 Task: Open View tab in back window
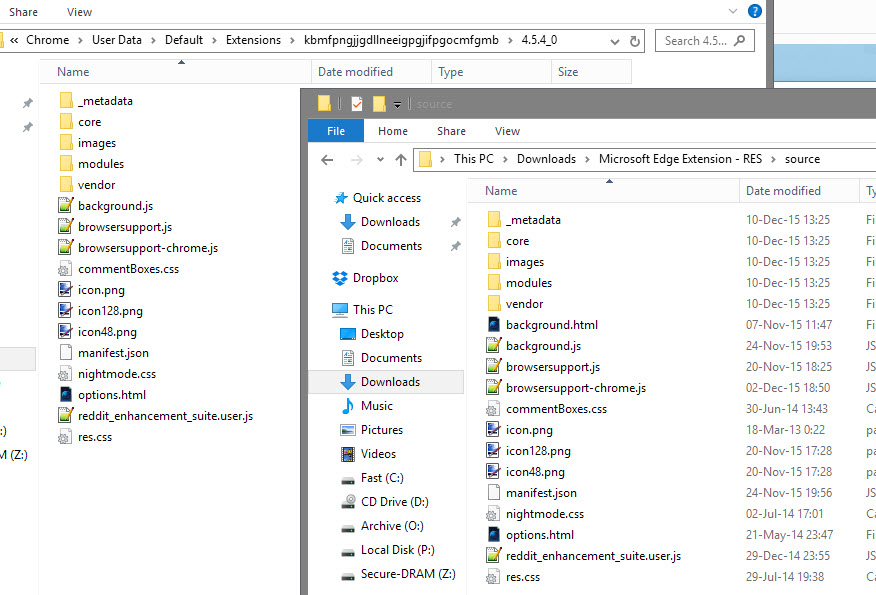click(79, 12)
